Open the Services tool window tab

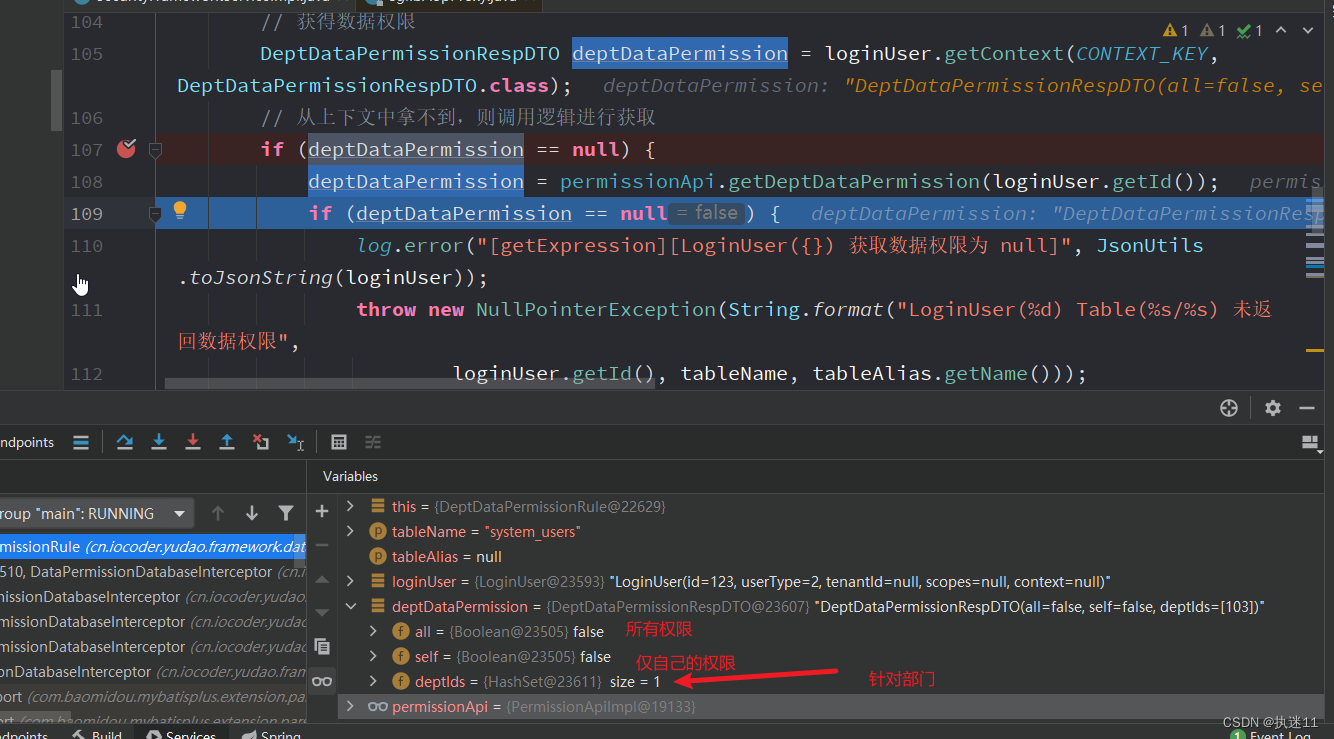(x=180, y=734)
